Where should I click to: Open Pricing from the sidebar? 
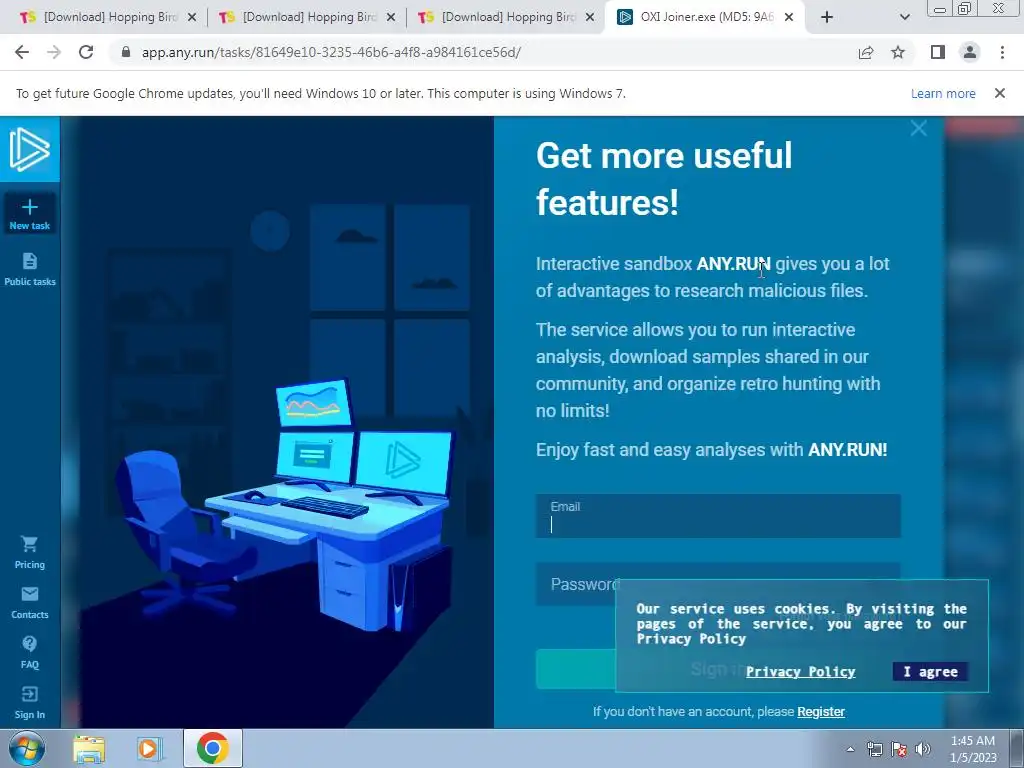[x=29, y=552]
